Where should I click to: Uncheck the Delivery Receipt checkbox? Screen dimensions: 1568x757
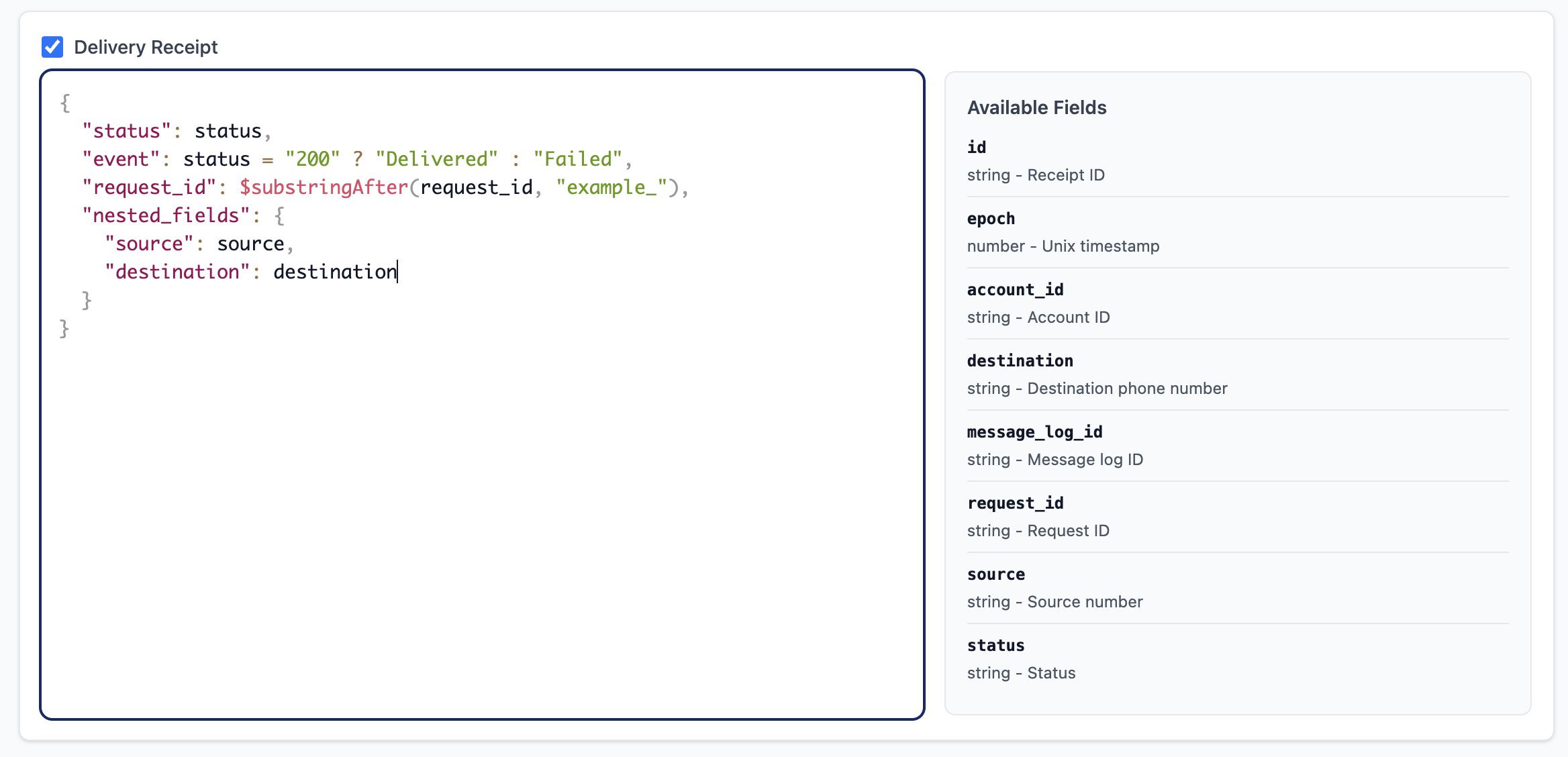click(x=52, y=47)
